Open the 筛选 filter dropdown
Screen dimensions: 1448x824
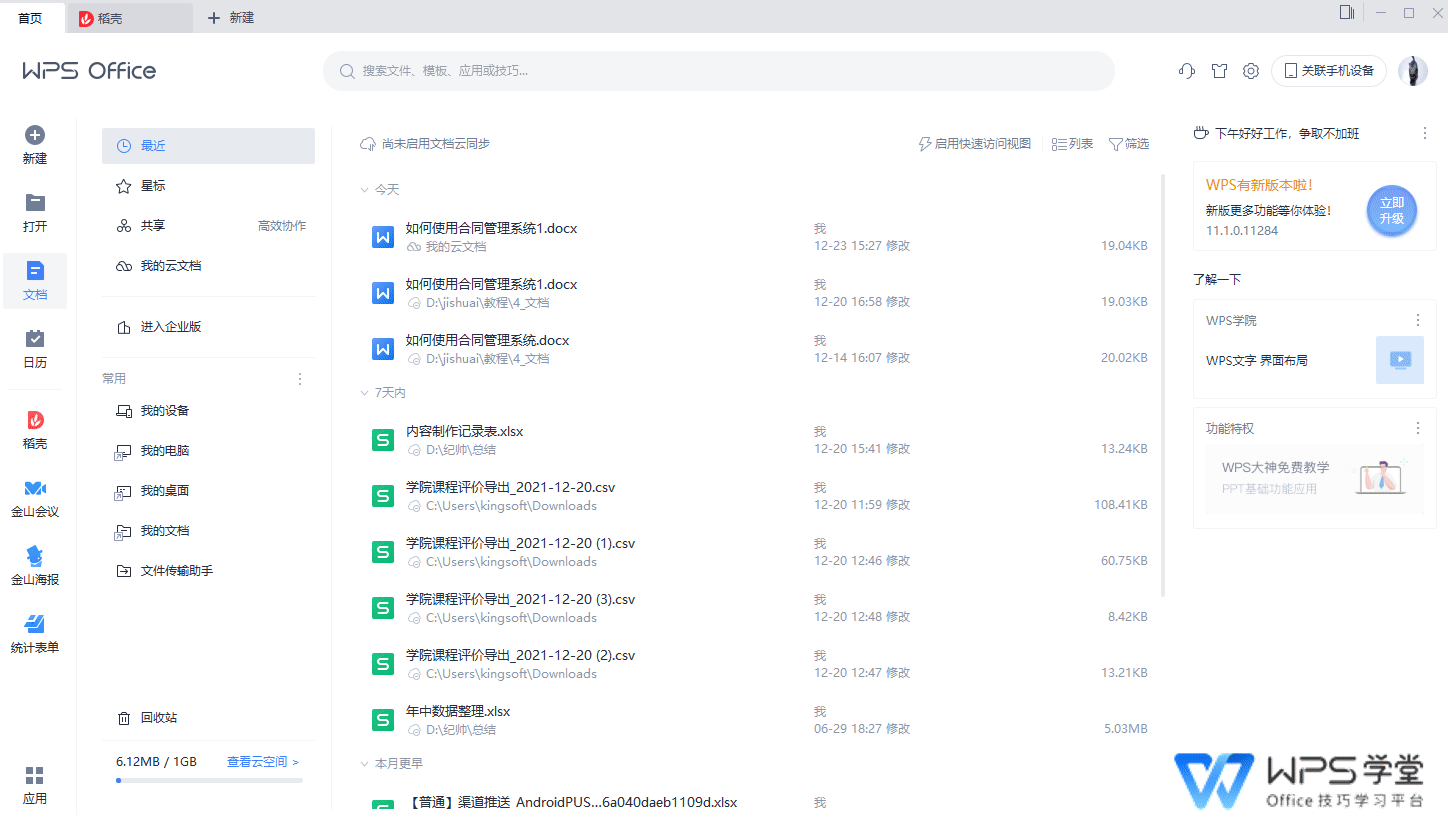[1129, 144]
